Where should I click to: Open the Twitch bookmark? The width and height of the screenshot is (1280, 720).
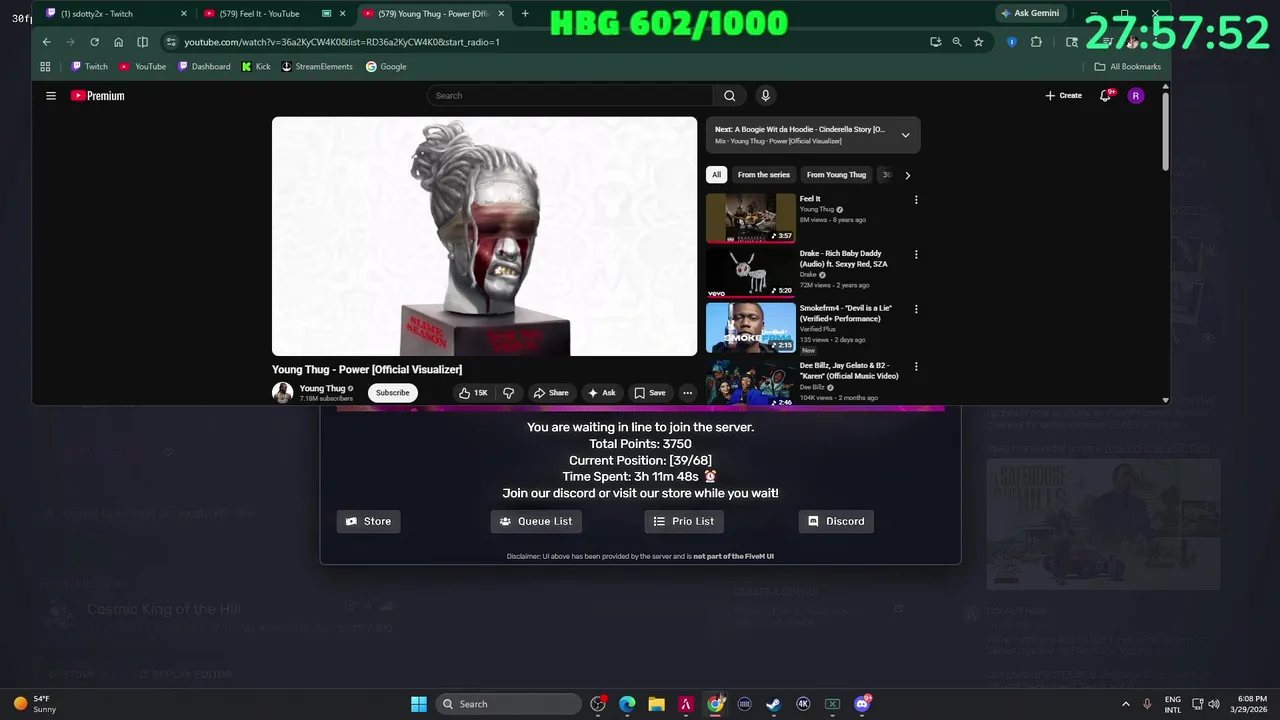(x=90, y=67)
